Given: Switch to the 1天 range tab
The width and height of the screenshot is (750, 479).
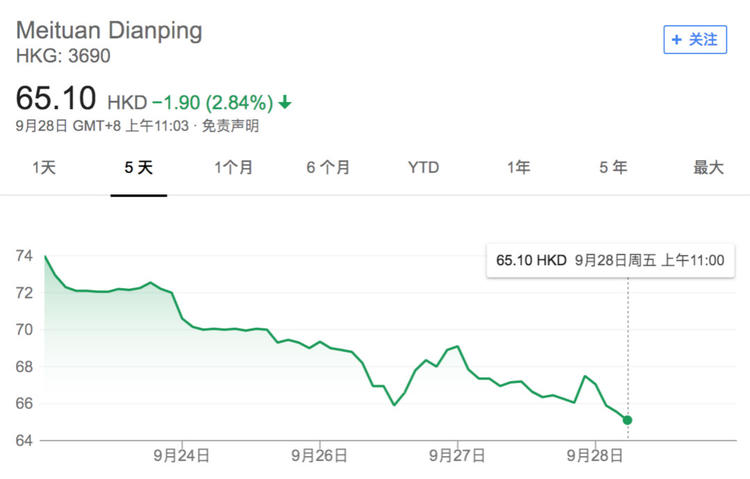Looking at the screenshot, I should [x=44, y=167].
